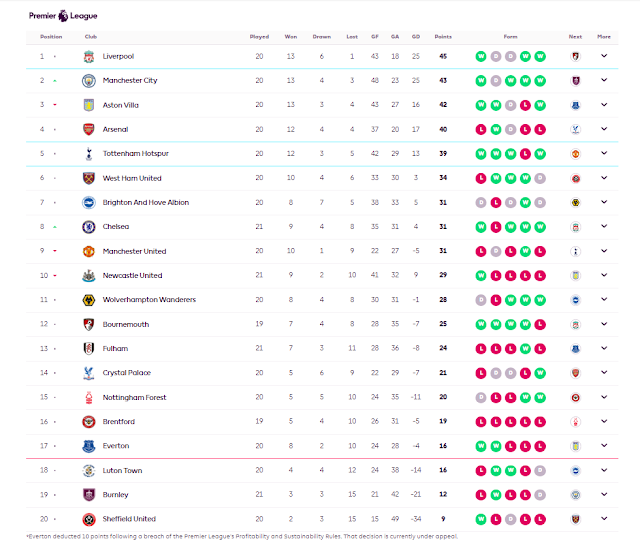Click Liverpool's 45 points value
The width and height of the screenshot is (640, 541).
443,56
